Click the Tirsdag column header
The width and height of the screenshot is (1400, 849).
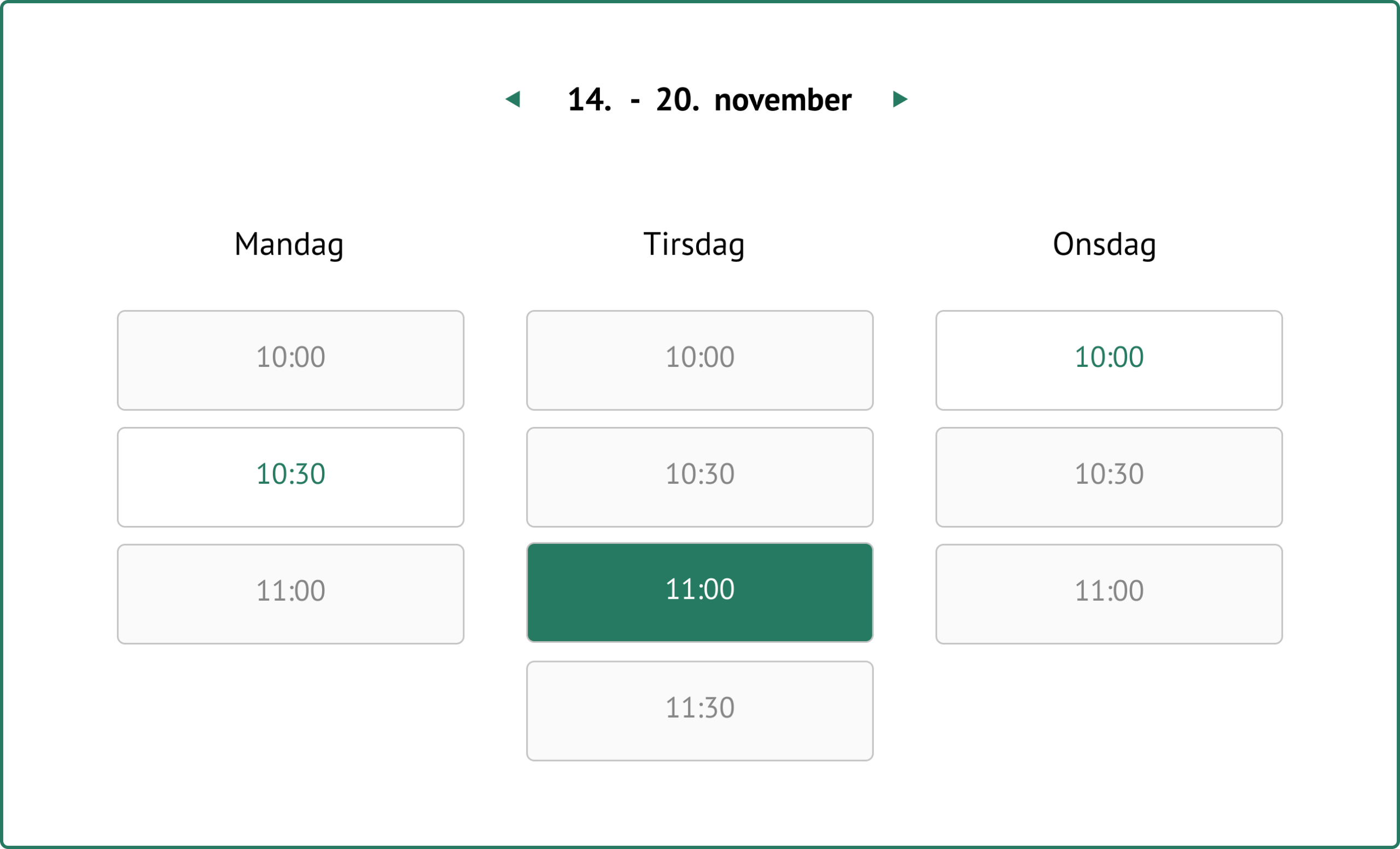click(694, 245)
